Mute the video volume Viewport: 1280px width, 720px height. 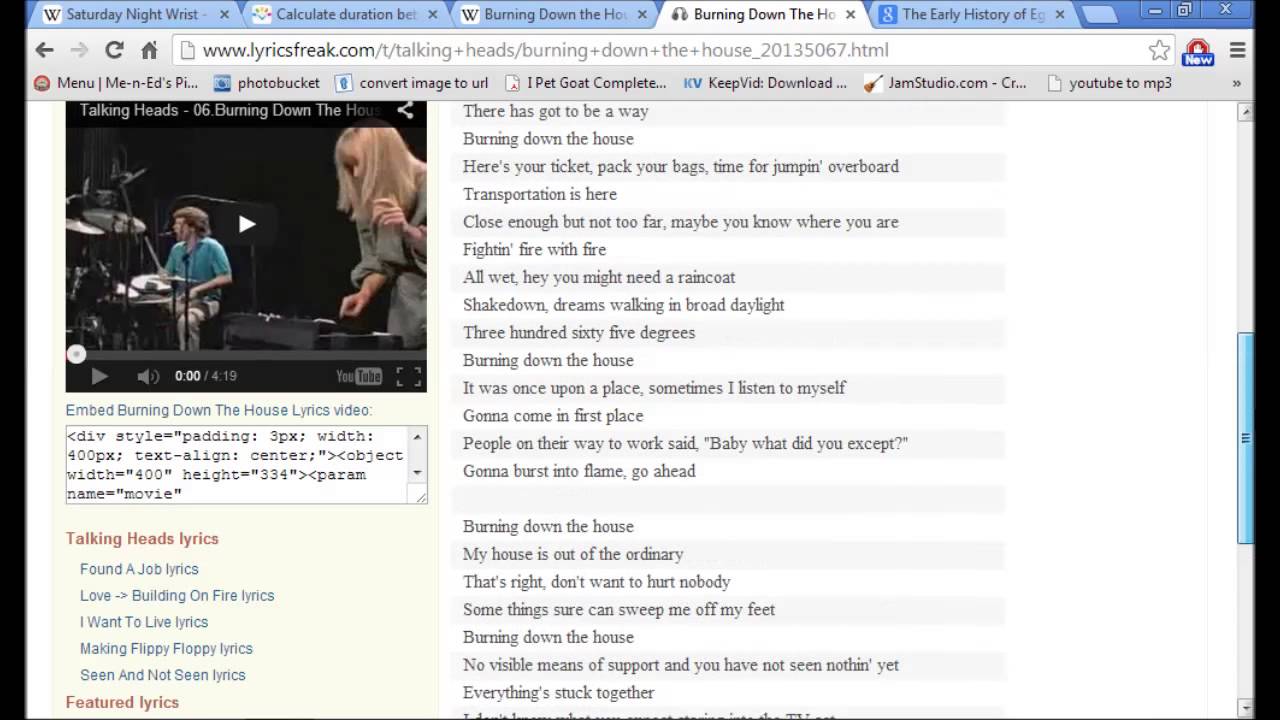click(148, 376)
